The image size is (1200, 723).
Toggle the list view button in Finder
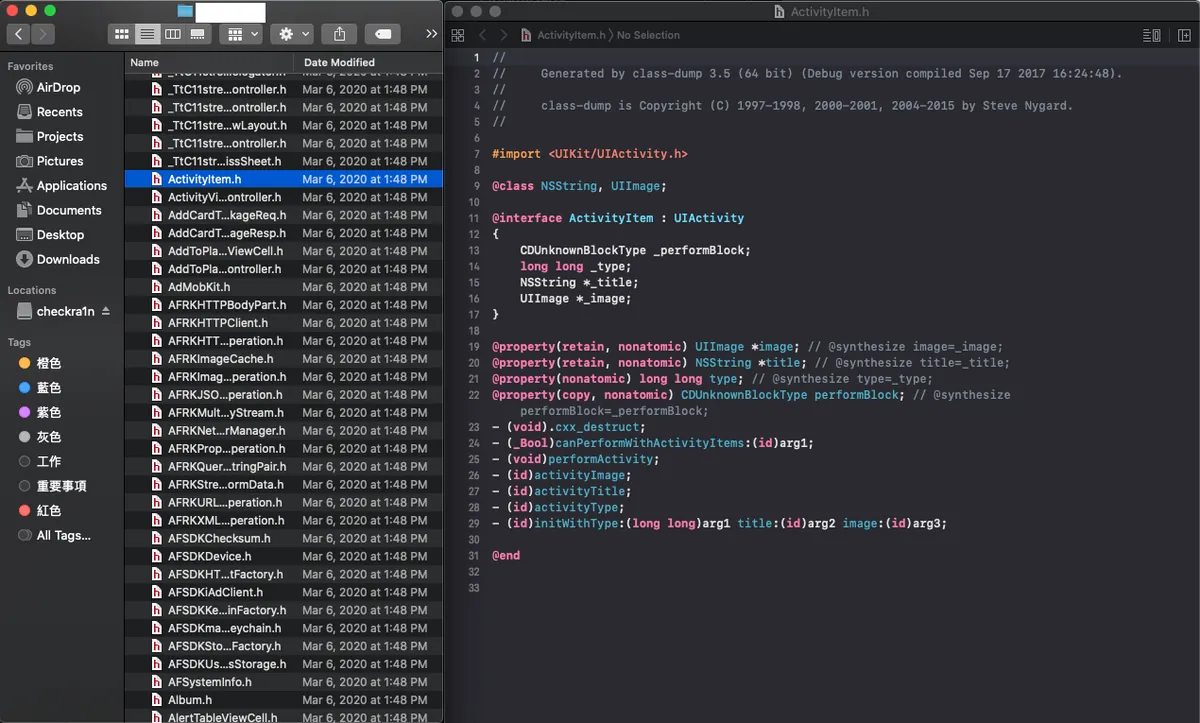[147, 34]
